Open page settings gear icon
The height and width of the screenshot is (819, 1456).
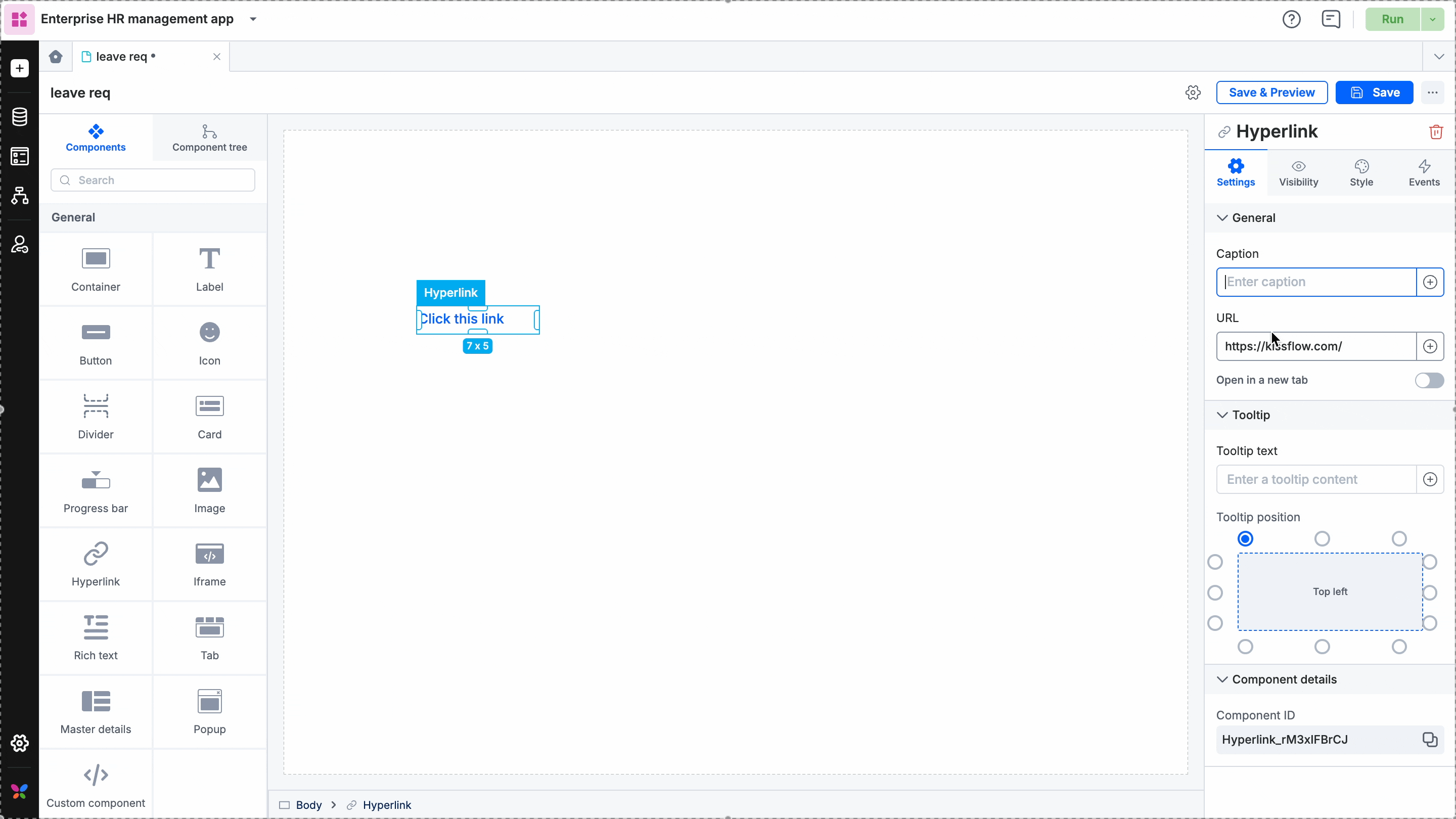click(x=1193, y=93)
